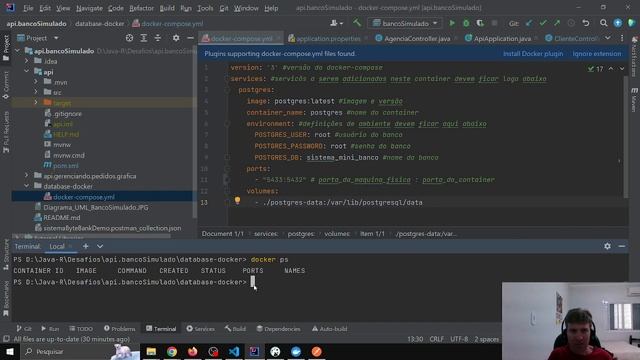Open terminal settings gear
Viewport: 640px width, 360px height.
click(x=607, y=246)
